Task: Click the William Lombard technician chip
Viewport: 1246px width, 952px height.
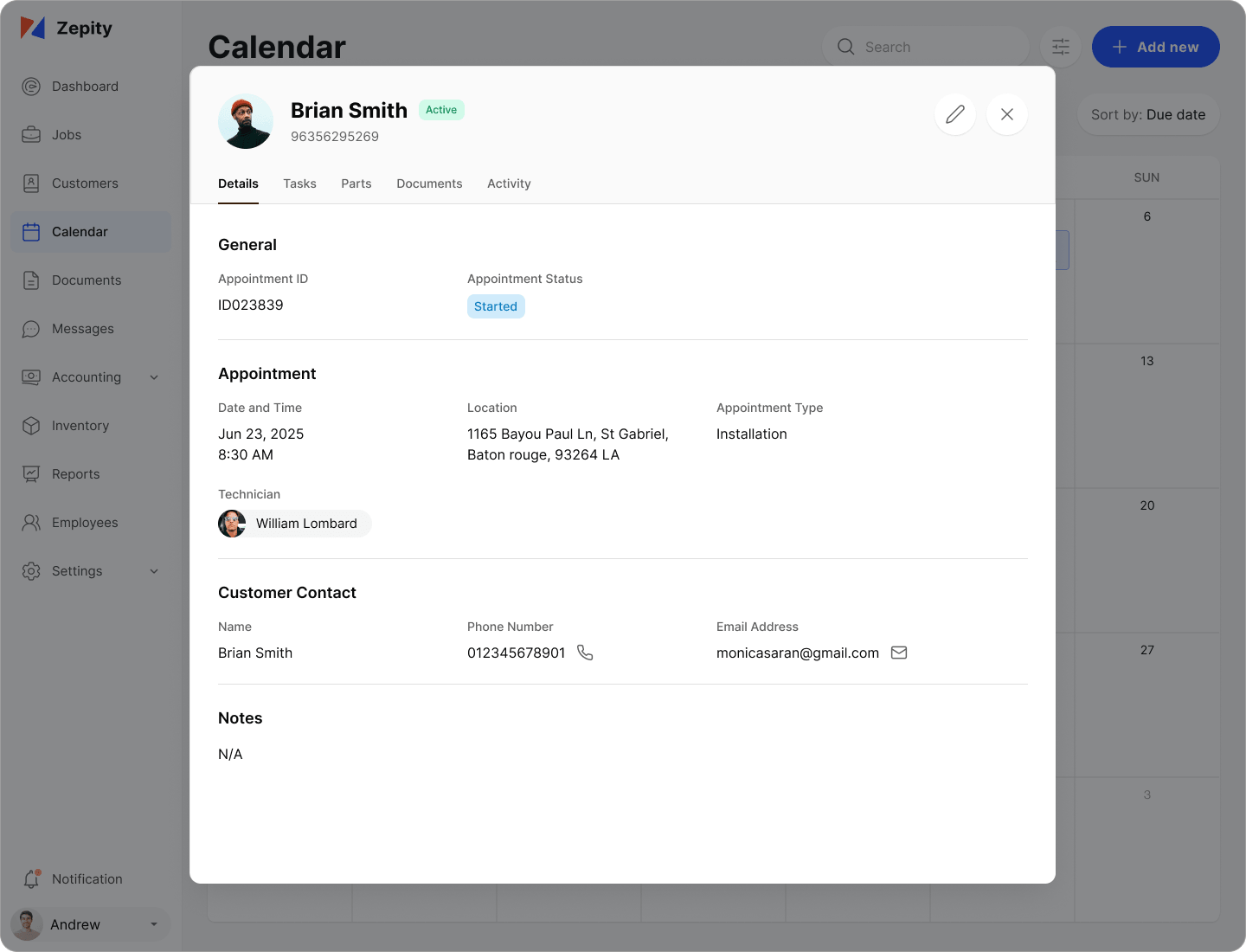Action: pyautogui.click(x=294, y=524)
